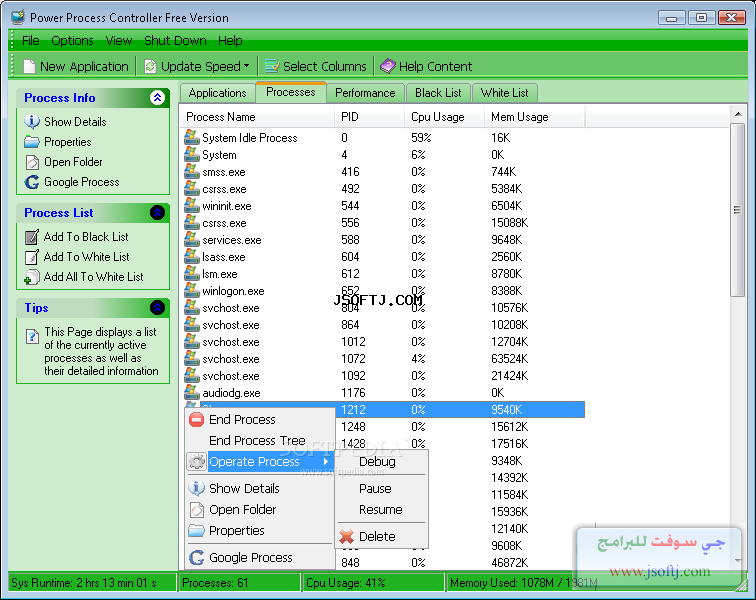The width and height of the screenshot is (756, 600).
Task: Choose Debug in the submenu
Action: click(x=377, y=462)
